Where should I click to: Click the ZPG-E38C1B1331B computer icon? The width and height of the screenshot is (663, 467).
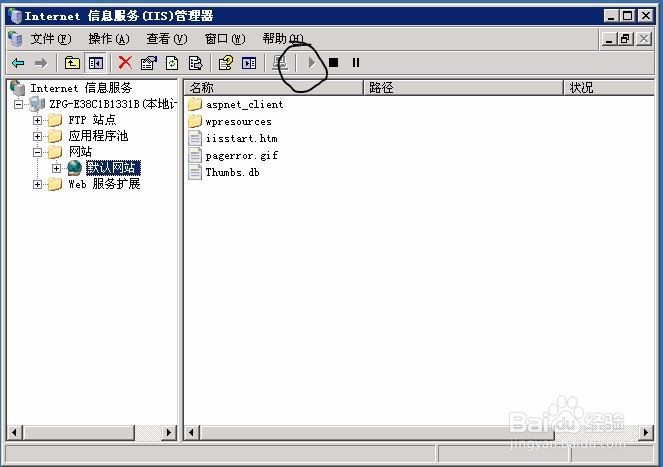(37, 104)
